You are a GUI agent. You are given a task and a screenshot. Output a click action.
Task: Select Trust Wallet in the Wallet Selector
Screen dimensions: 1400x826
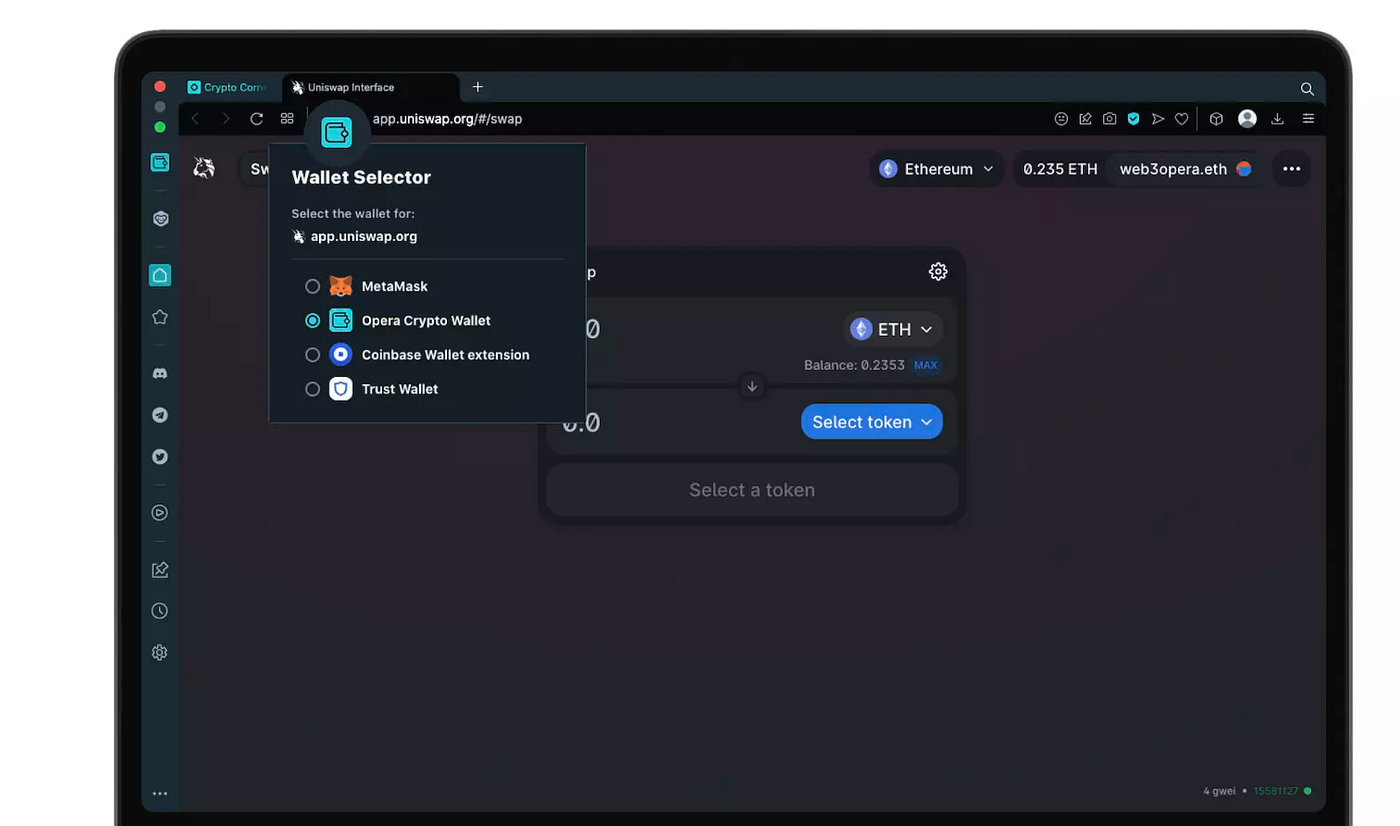[313, 389]
